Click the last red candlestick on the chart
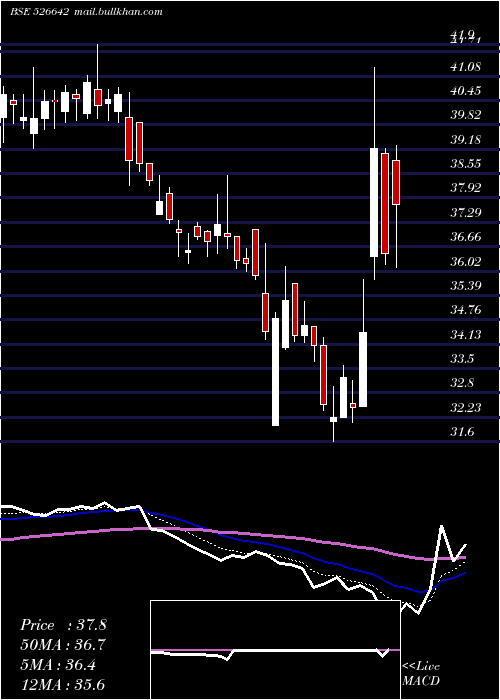The image size is (500, 700). (396, 182)
